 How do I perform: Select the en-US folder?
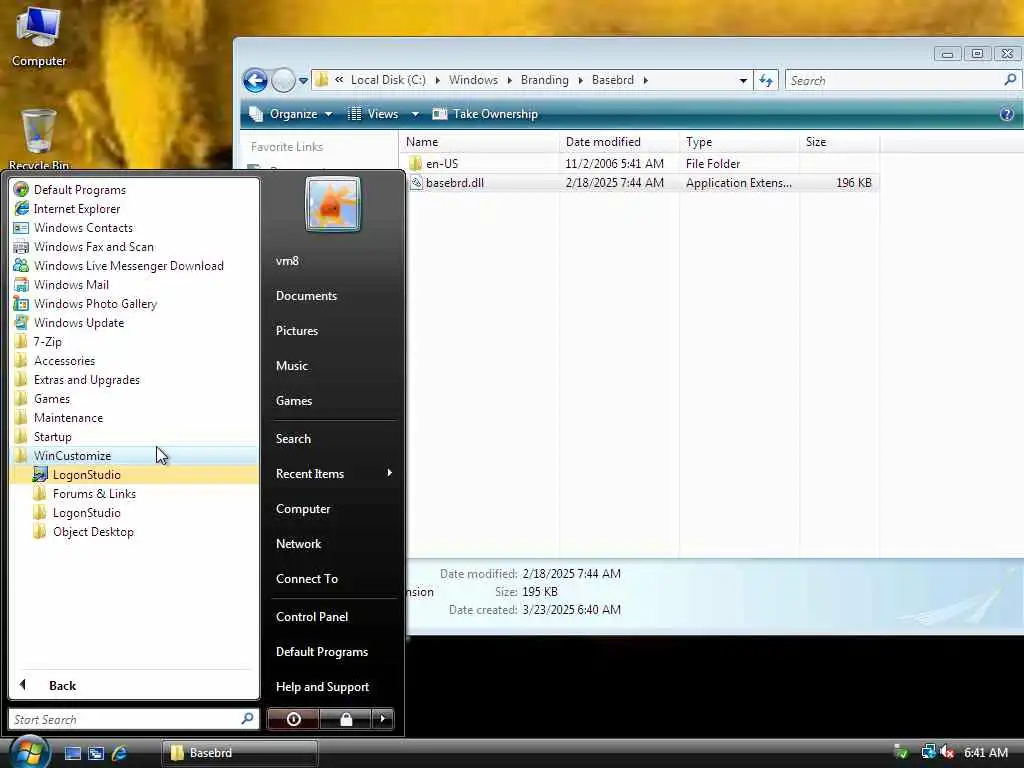441,164
